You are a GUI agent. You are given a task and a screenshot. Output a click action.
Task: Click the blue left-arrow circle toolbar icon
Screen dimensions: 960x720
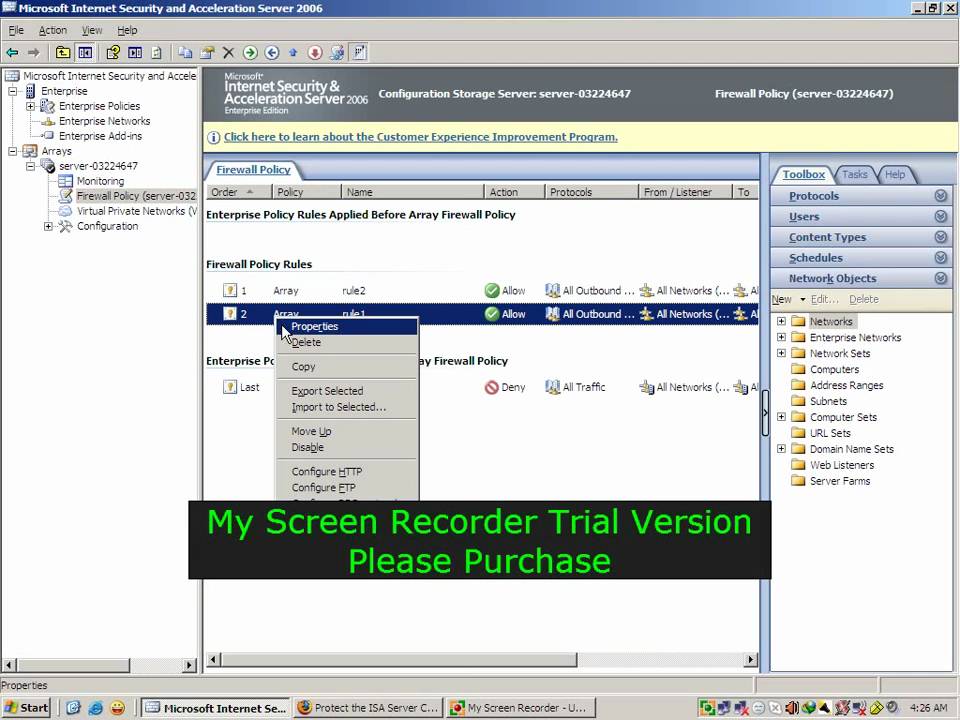(272, 53)
